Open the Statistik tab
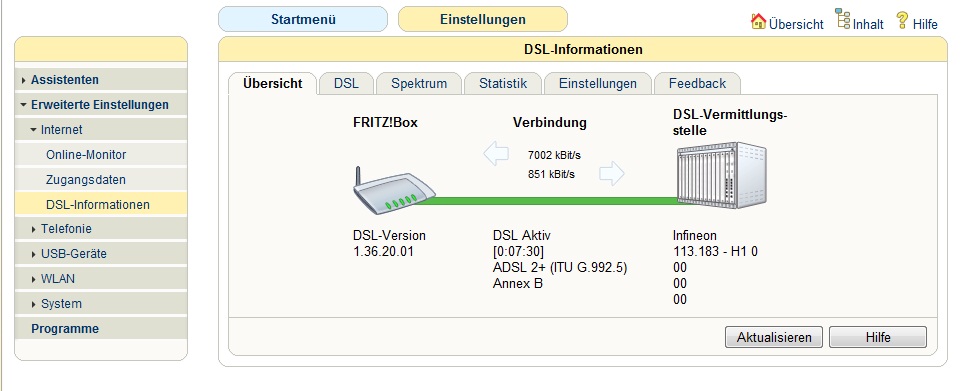Viewport: 963px width, 391px height. pos(503,83)
